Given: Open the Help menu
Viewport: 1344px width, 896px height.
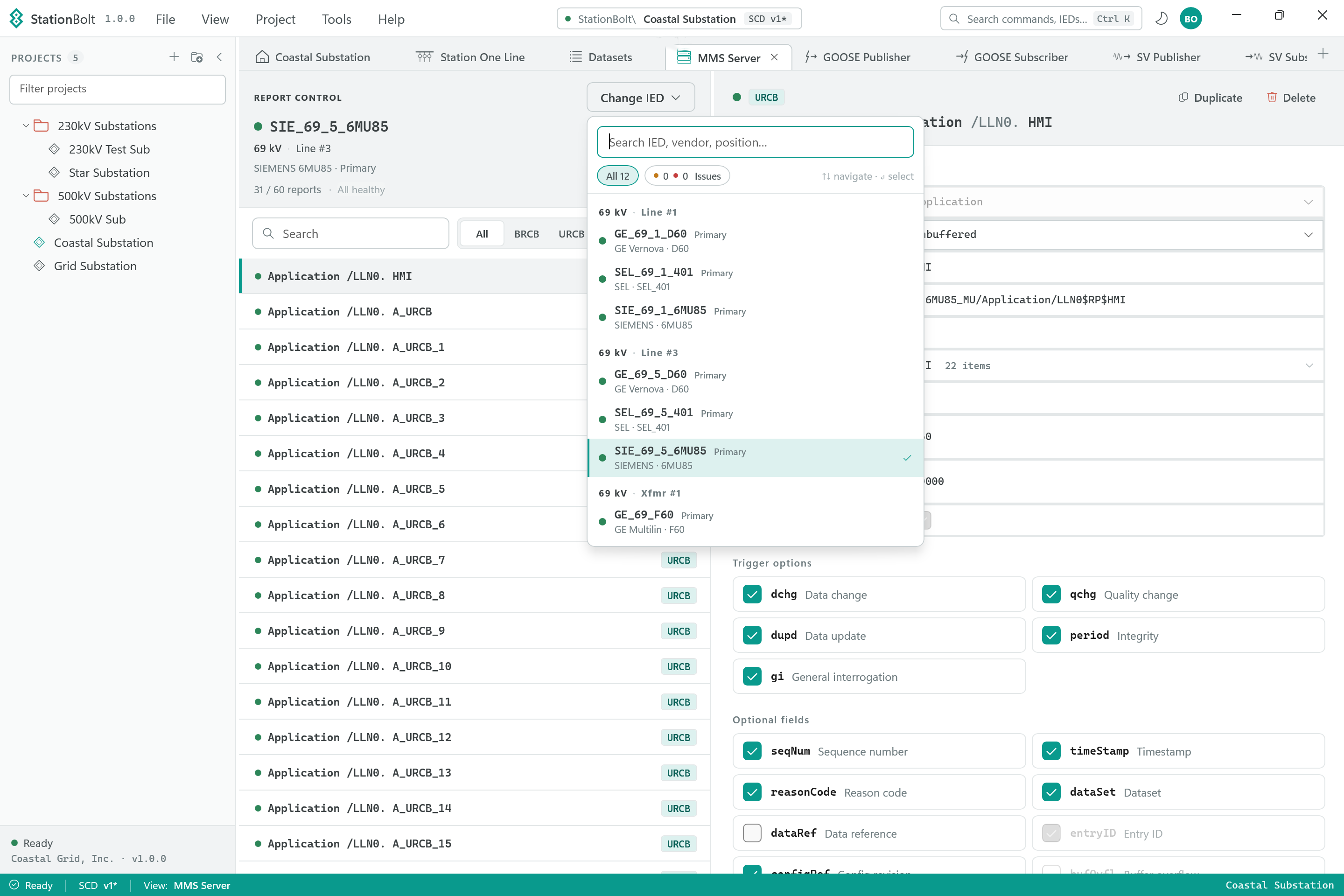Looking at the screenshot, I should [392, 19].
